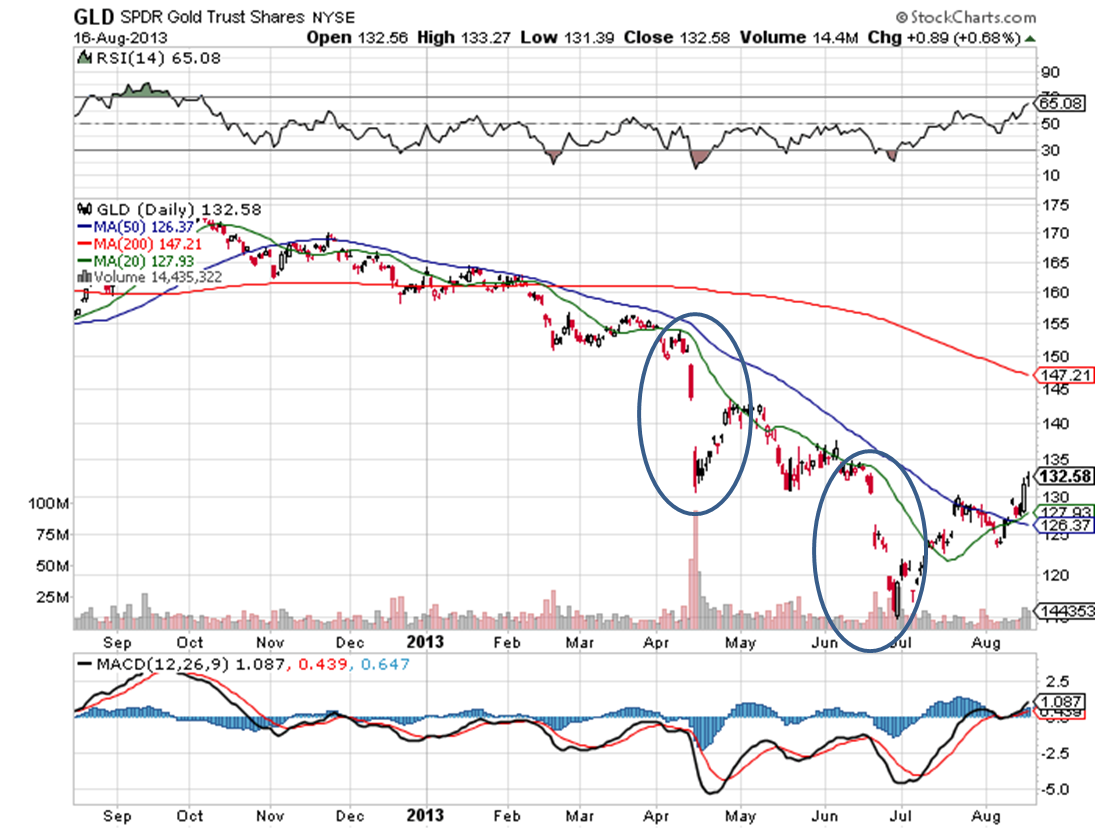
Task: Click the RSI mountain icon beside RSI(14)
Action: coord(84,57)
